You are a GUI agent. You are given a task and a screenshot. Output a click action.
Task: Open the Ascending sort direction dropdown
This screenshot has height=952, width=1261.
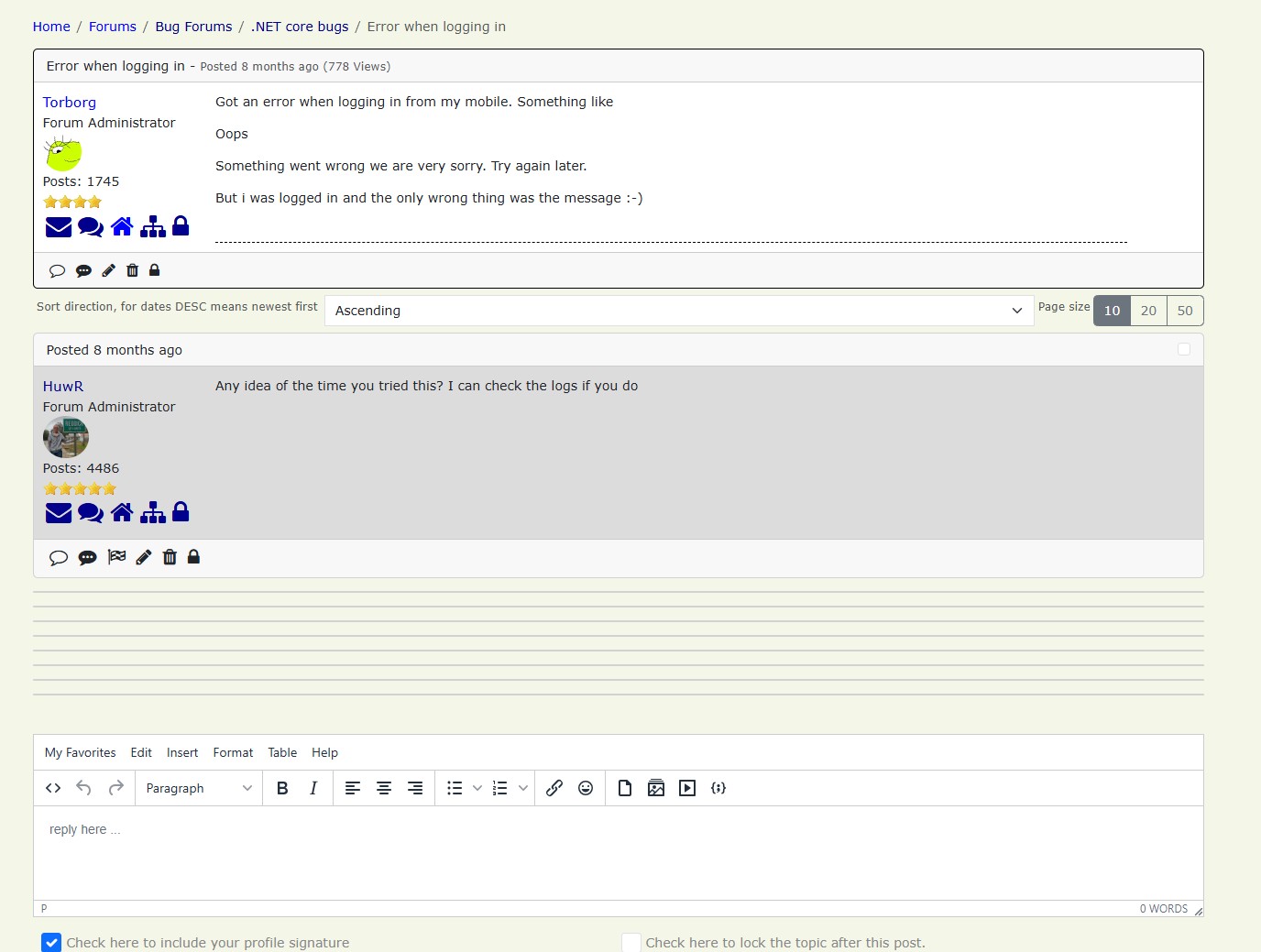coord(678,311)
